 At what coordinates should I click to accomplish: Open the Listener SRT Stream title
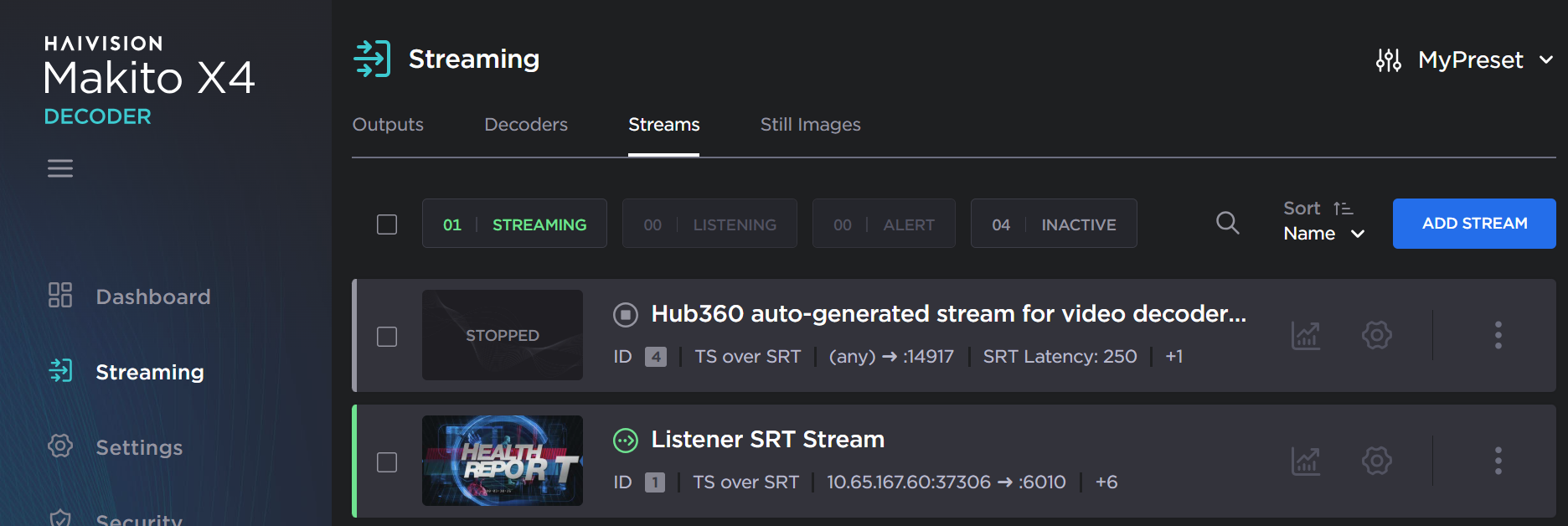768,439
